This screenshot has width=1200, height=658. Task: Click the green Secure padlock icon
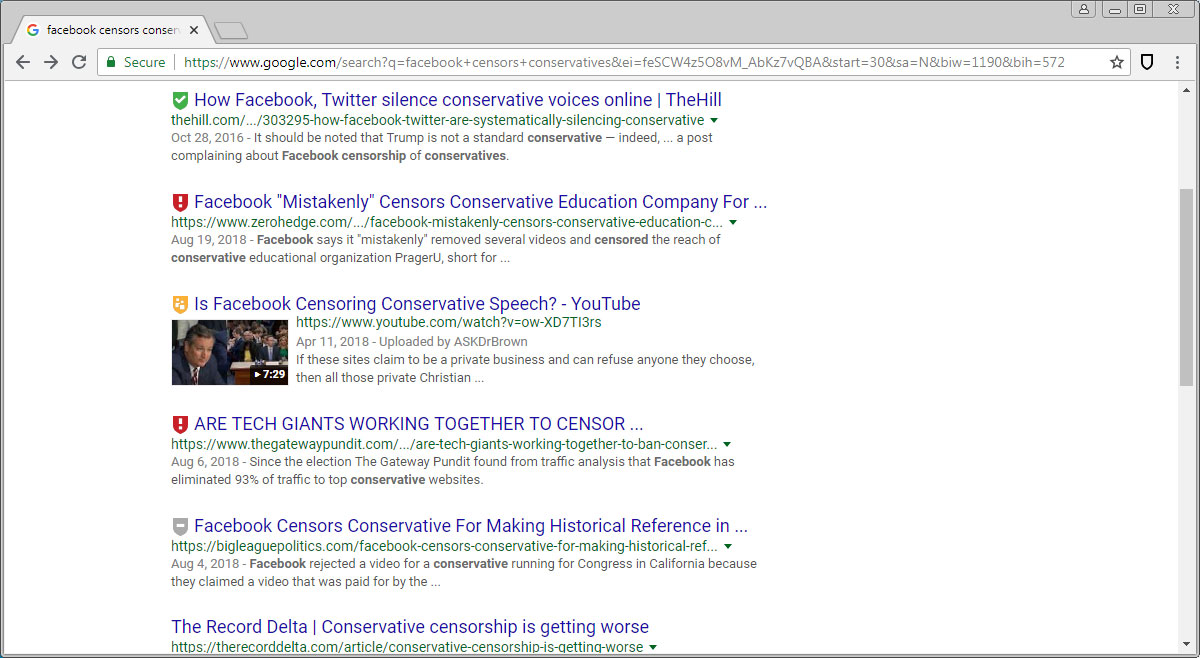(112, 62)
